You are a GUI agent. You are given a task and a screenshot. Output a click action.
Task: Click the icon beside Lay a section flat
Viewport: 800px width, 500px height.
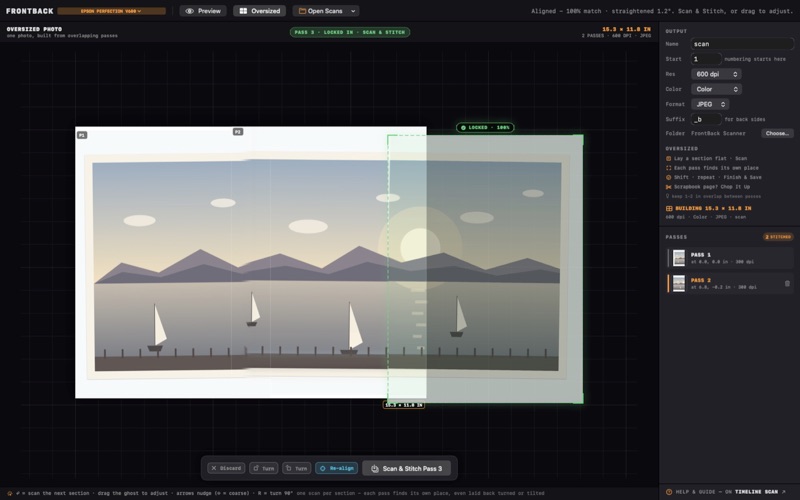(x=668, y=158)
